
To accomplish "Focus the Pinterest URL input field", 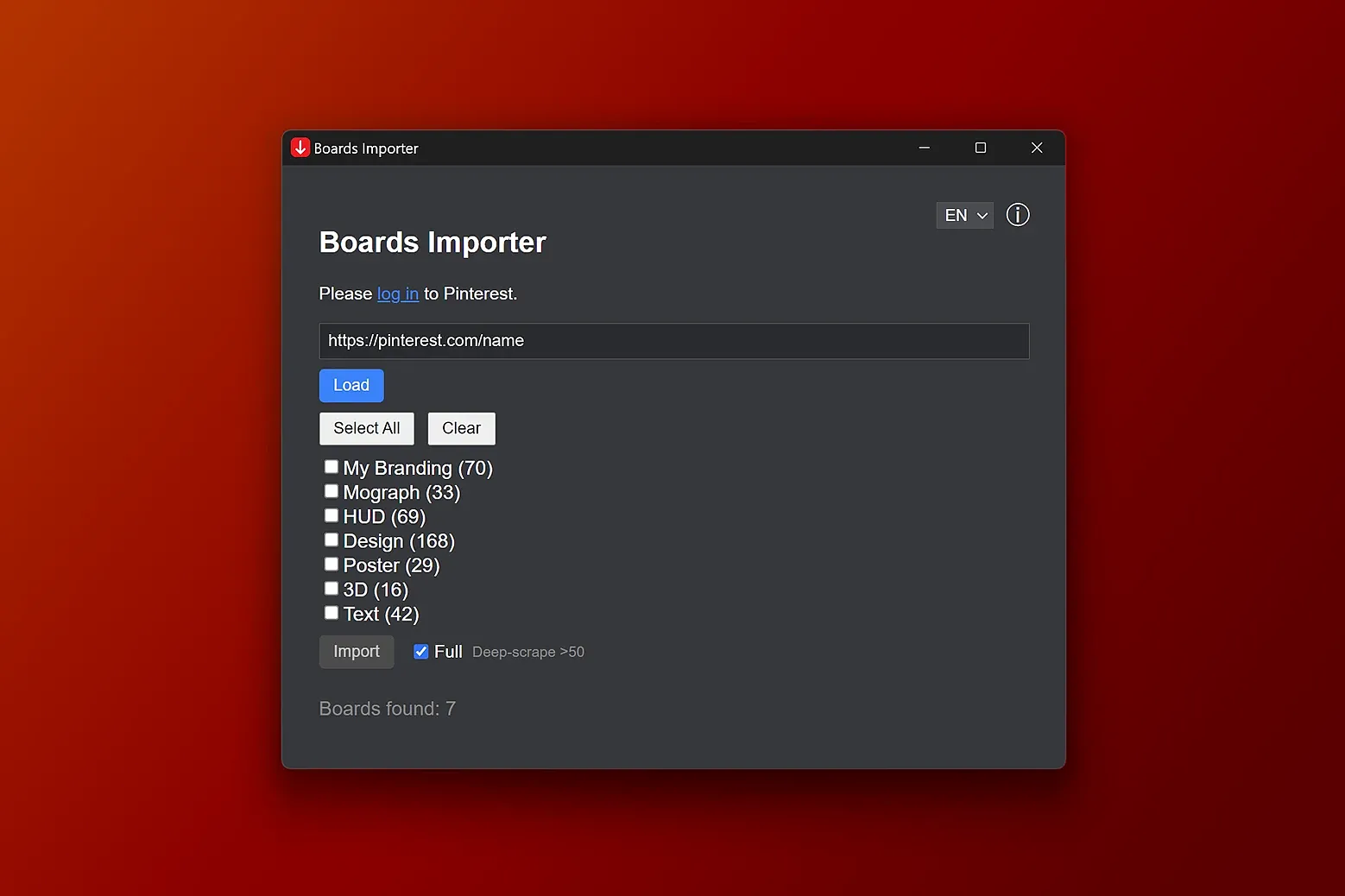I will (674, 341).
